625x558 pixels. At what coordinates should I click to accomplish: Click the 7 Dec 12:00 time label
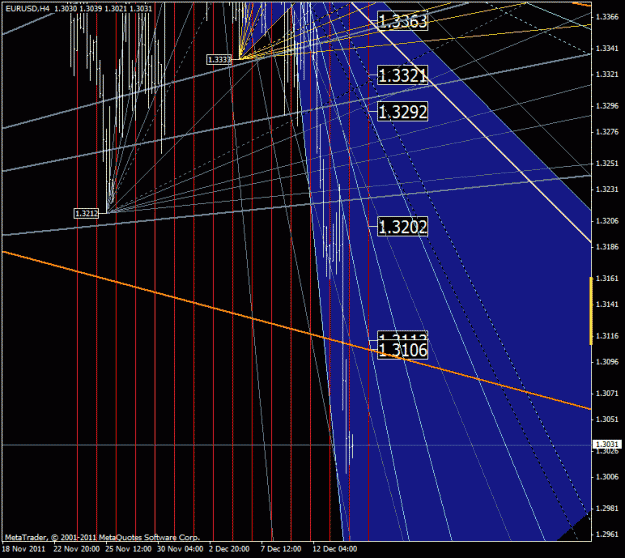click(281, 549)
